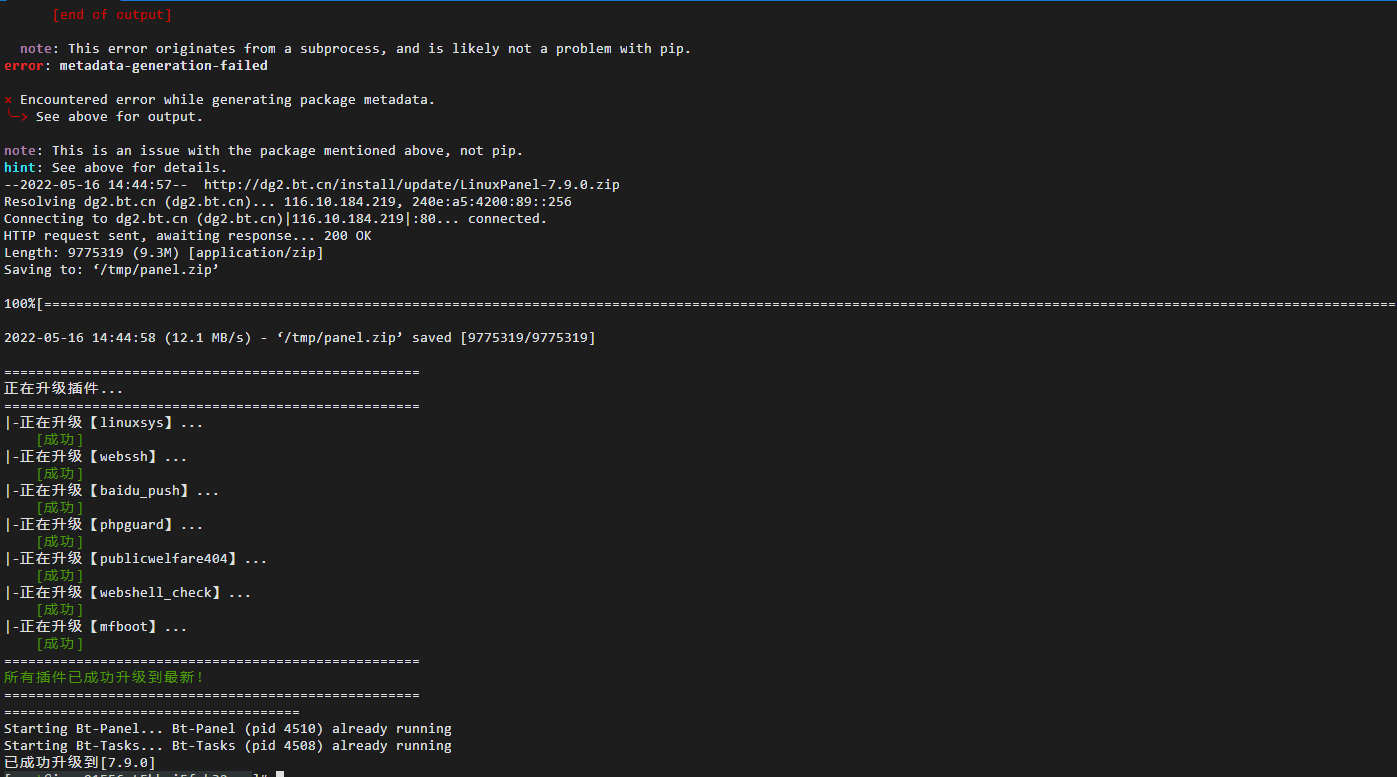Click the 100% download progress bar

pyautogui.click(x=700, y=304)
